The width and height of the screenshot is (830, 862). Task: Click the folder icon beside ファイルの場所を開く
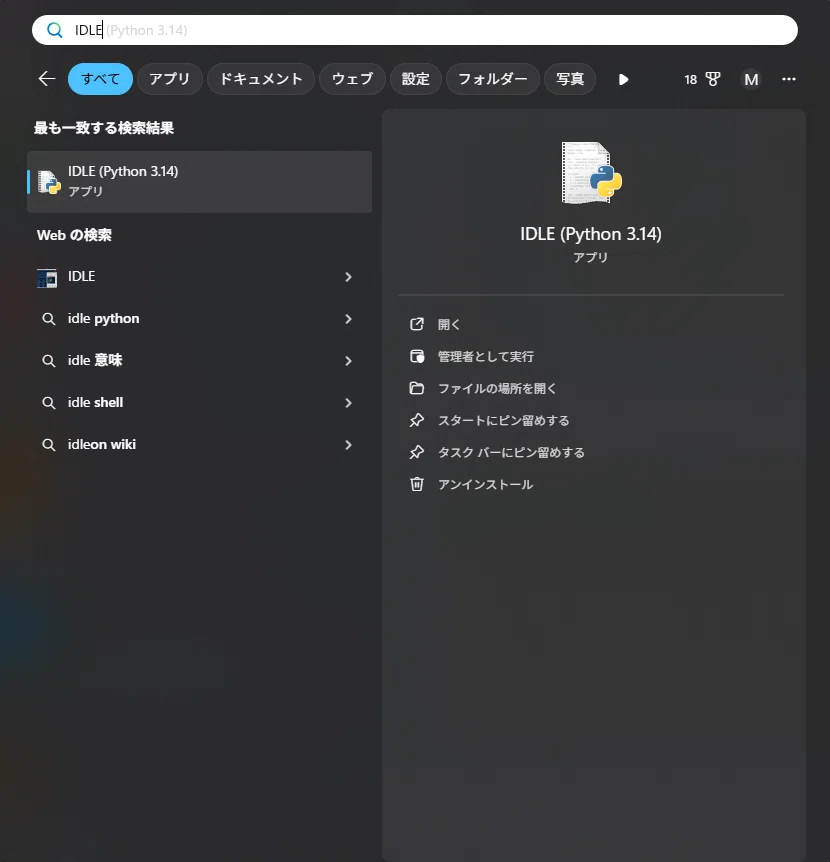[417, 389]
